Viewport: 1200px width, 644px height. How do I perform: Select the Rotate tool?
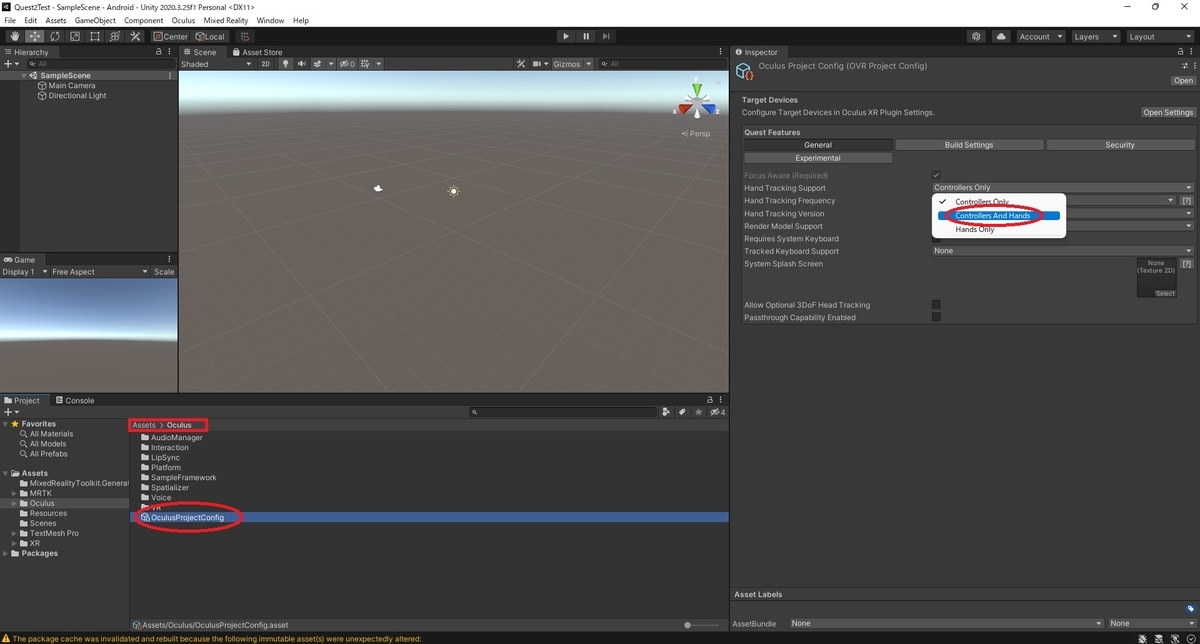(54, 36)
